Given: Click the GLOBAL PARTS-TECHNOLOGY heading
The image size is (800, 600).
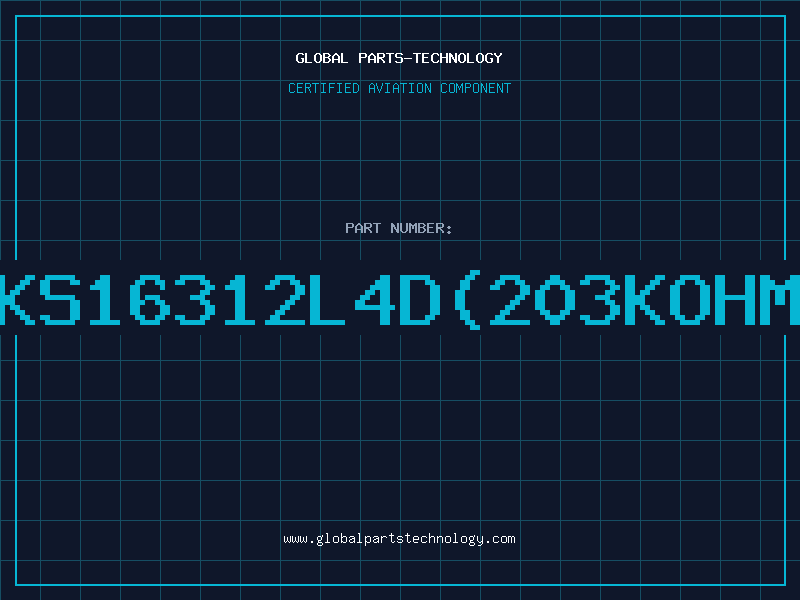Looking at the screenshot, I should point(399,58).
